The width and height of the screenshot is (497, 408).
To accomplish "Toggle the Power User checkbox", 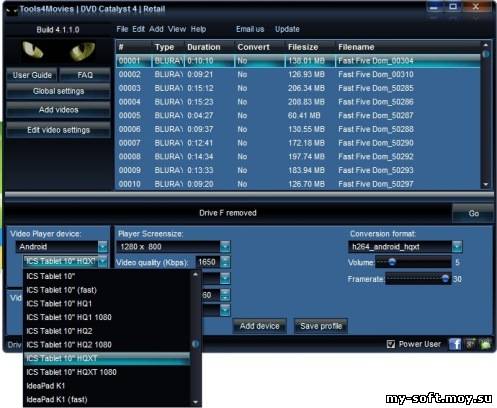I will point(391,344).
